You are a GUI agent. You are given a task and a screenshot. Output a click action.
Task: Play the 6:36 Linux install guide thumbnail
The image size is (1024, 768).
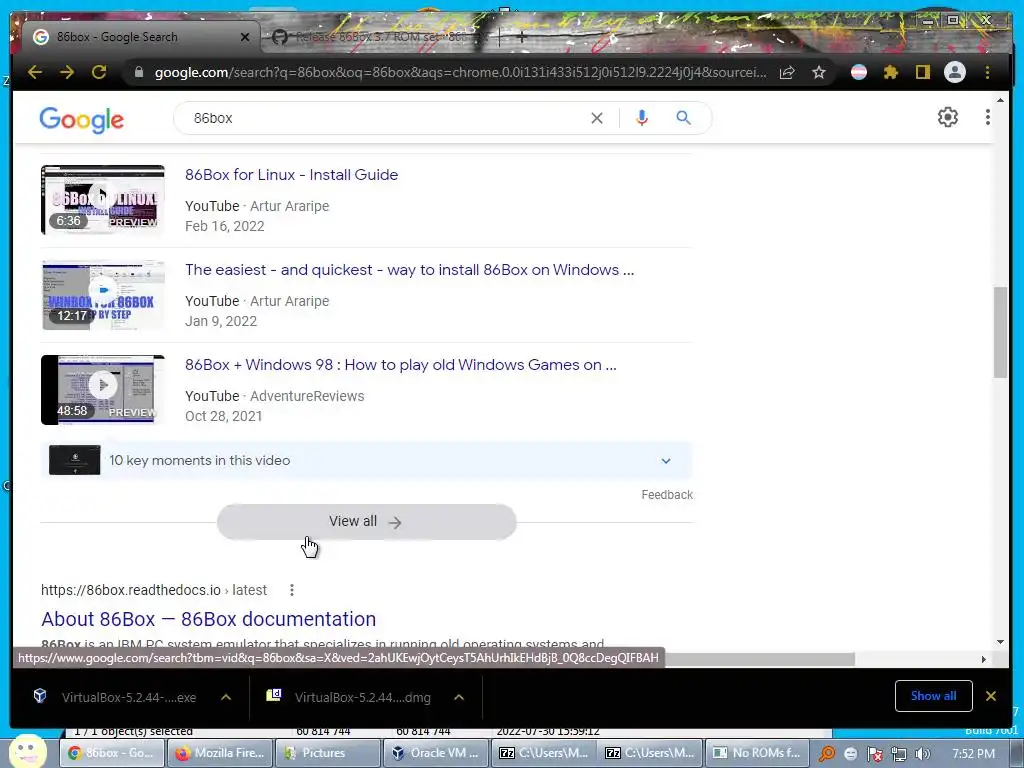click(103, 200)
